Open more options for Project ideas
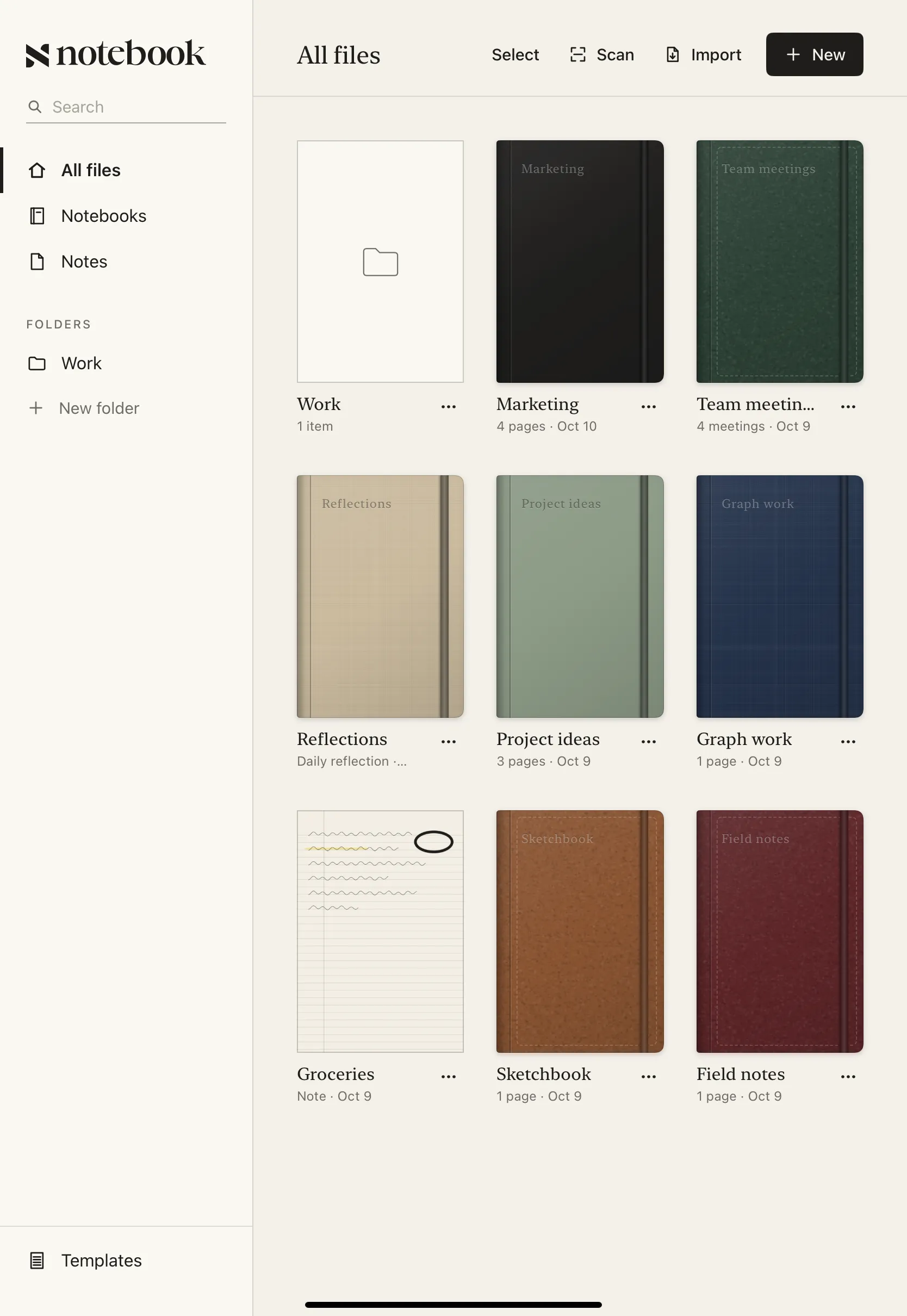907x1316 pixels. tap(648, 742)
